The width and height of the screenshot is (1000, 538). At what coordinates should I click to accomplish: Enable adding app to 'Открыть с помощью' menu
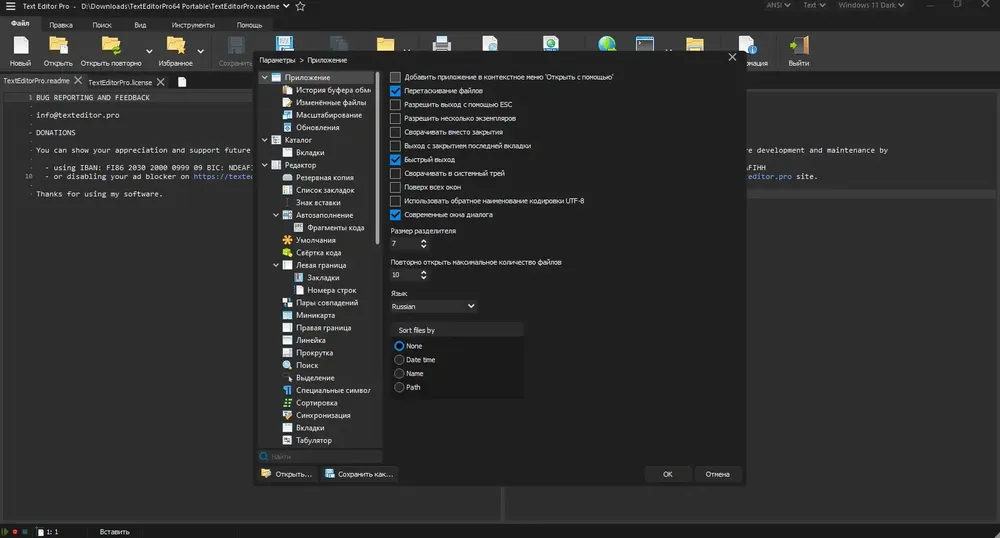pos(395,77)
